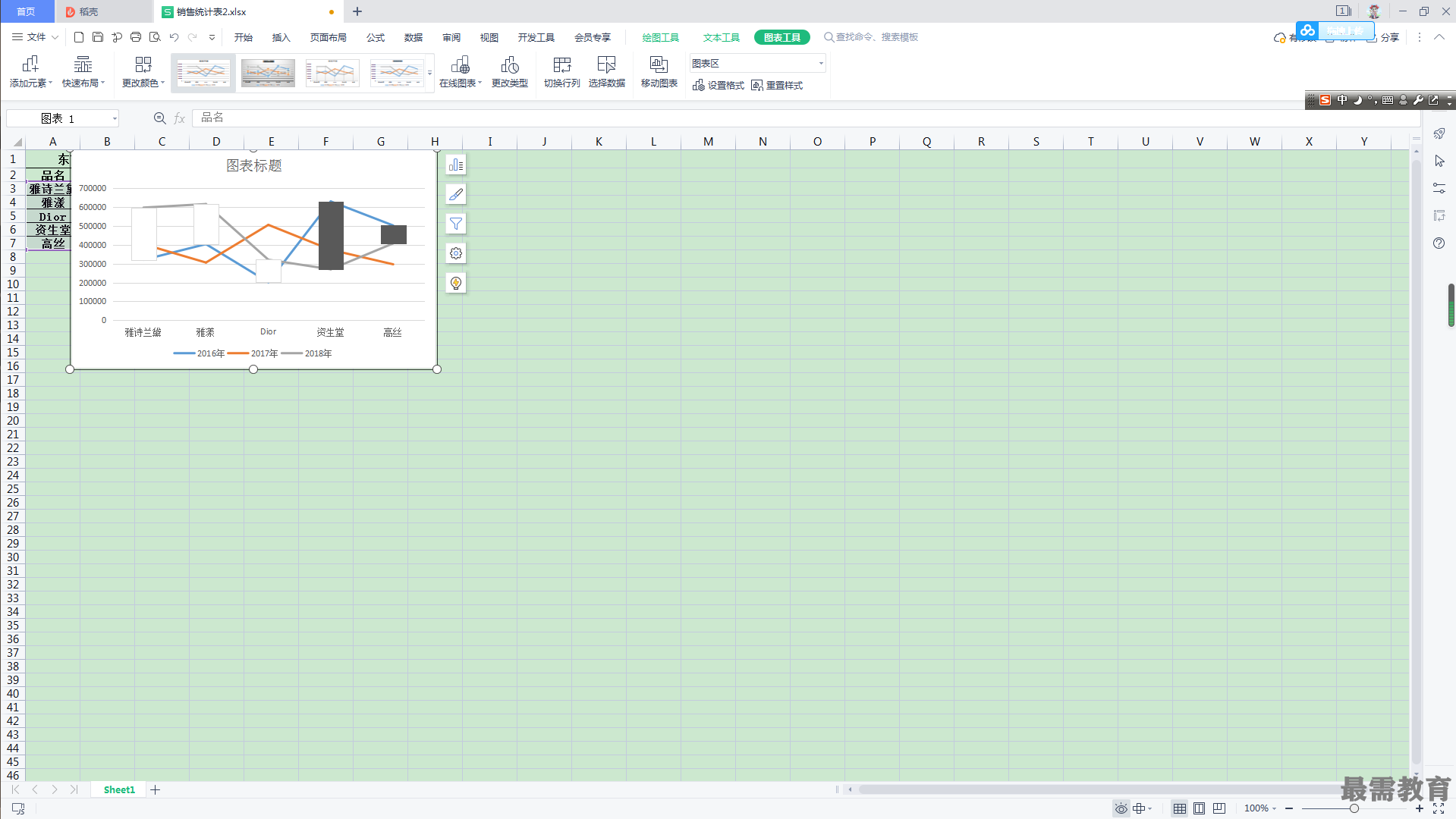Open the chart filter funnel button
Viewport: 1456px width, 819px height.
tap(456, 224)
